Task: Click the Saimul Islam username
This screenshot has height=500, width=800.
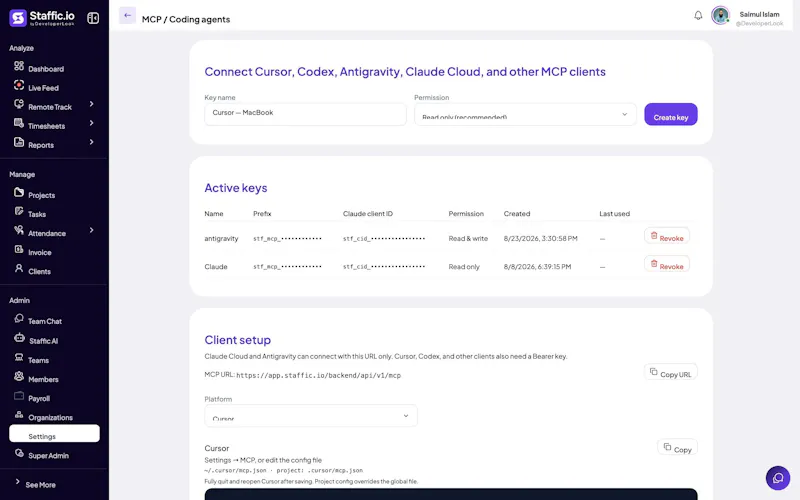Action: [759, 14]
